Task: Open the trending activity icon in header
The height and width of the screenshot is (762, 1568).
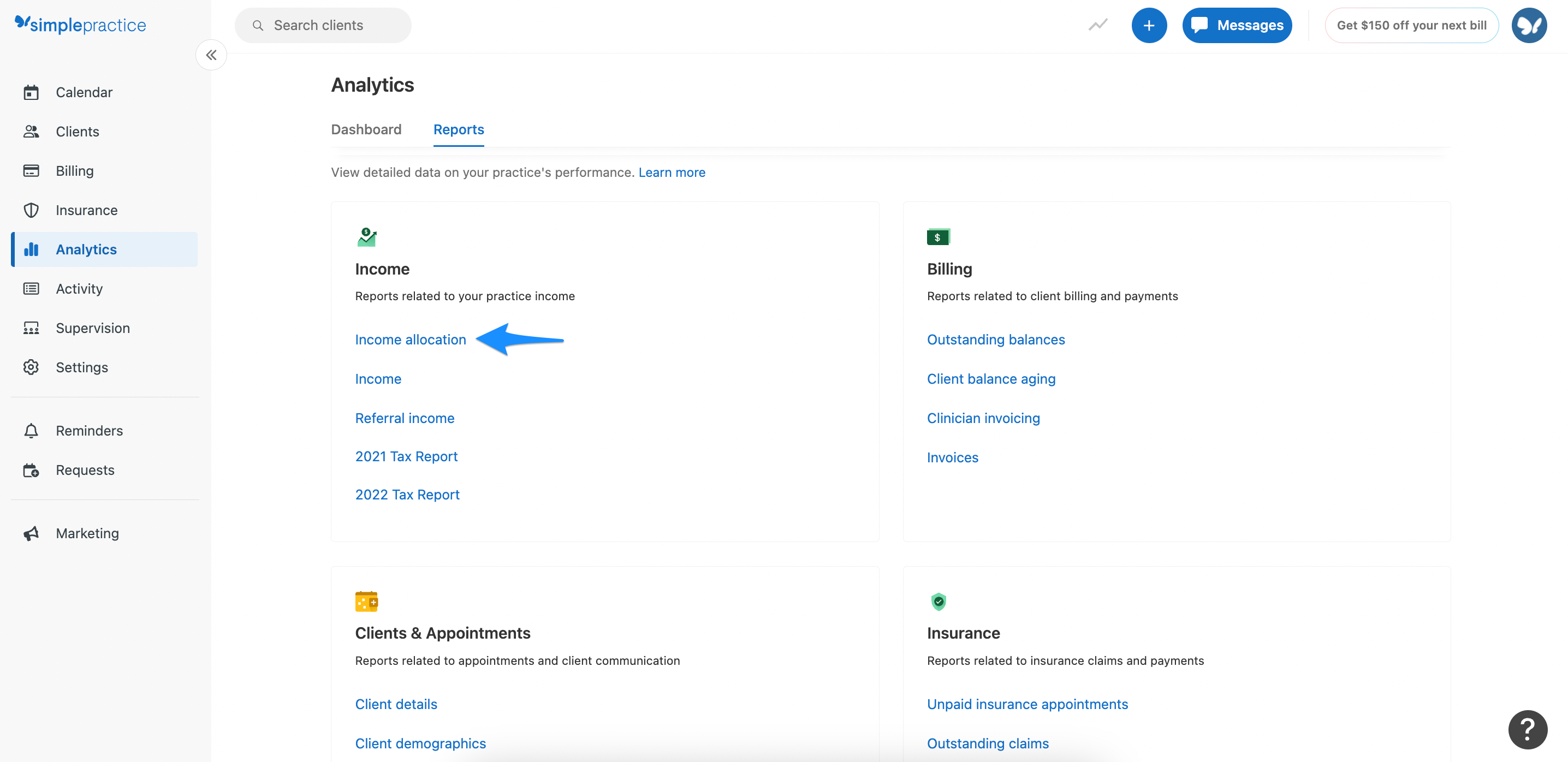Action: (x=1097, y=25)
